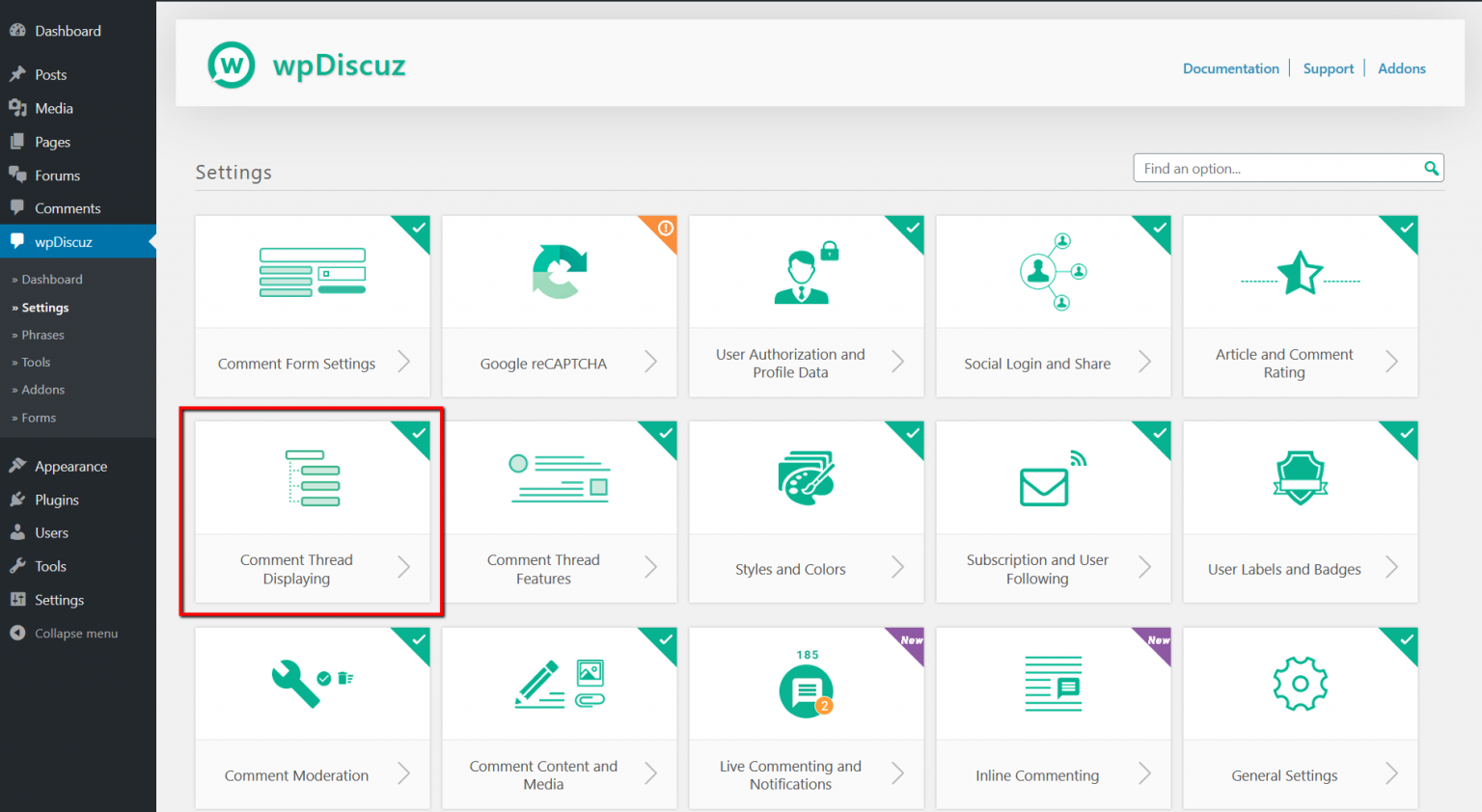The height and width of the screenshot is (812, 1482).
Task: Open Styles and Colors using its chevron
Action: pos(898,567)
